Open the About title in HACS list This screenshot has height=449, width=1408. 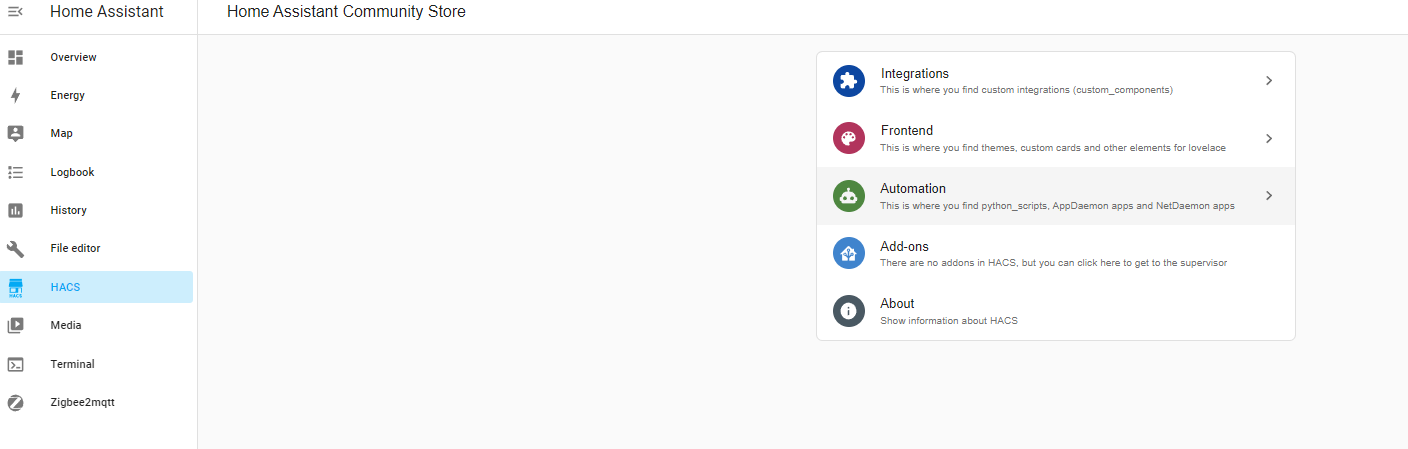(x=897, y=303)
